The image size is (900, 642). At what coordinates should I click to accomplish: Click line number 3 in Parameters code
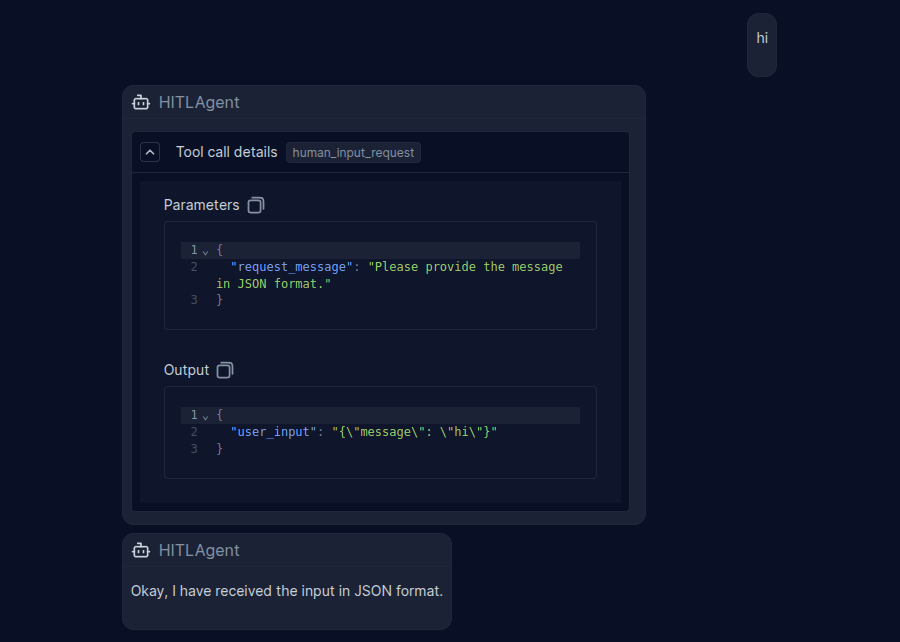pyautogui.click(x=194, y=300)
